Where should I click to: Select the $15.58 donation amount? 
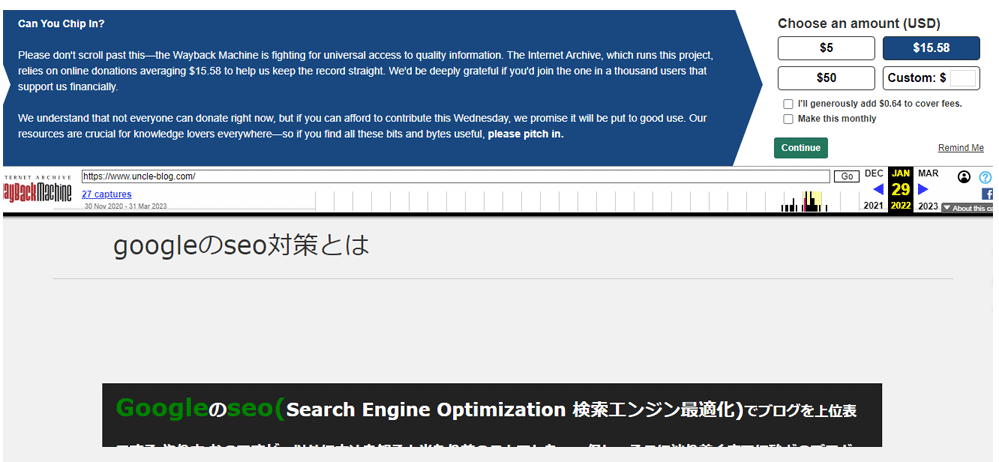click(931, 48)
